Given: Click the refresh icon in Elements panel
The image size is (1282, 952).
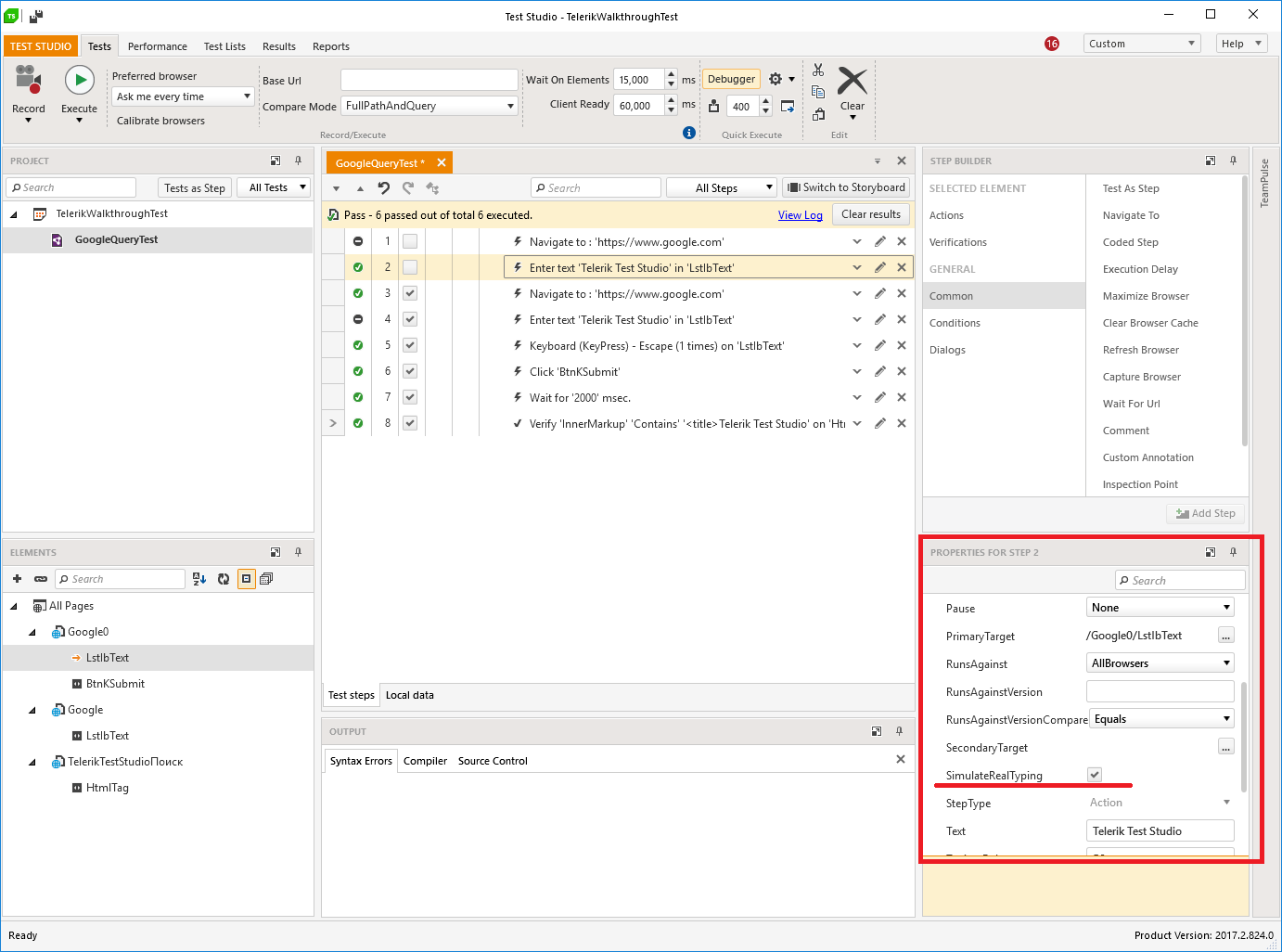Looking at the screenshot, I should [224, 579].
